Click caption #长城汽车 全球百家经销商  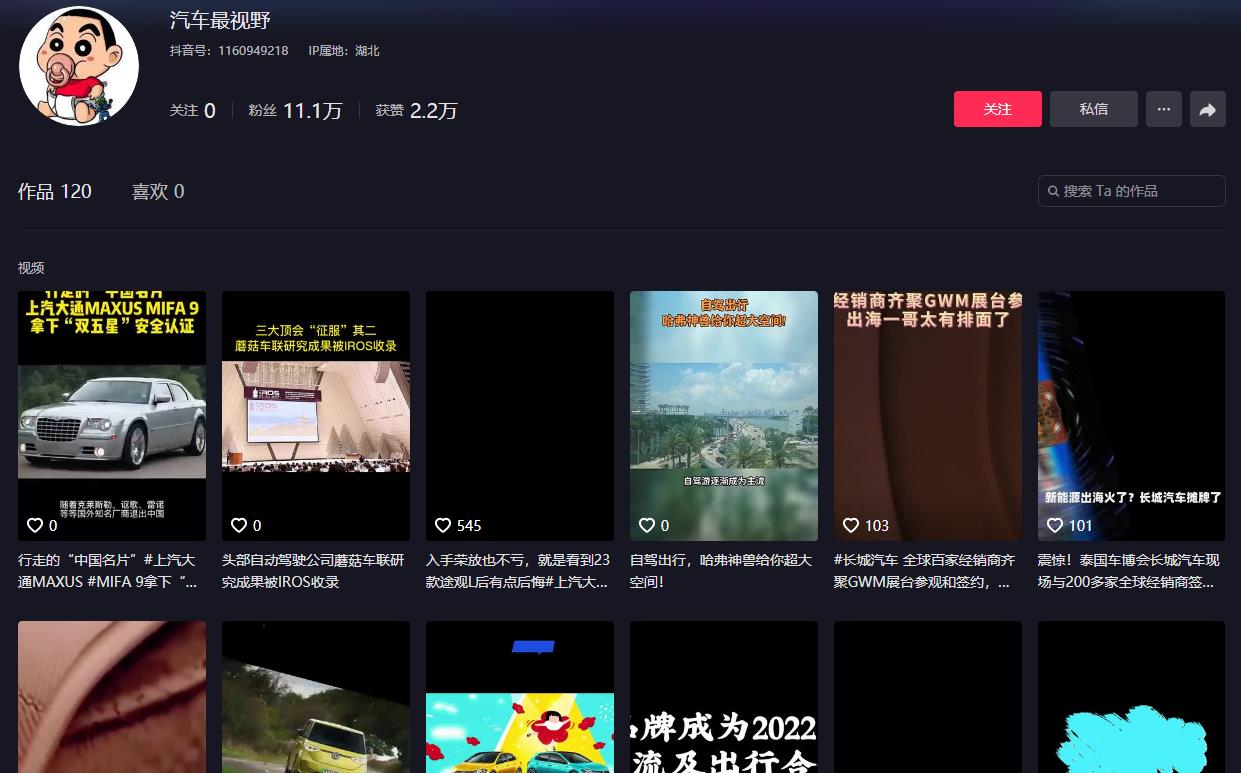coord(925,571)
